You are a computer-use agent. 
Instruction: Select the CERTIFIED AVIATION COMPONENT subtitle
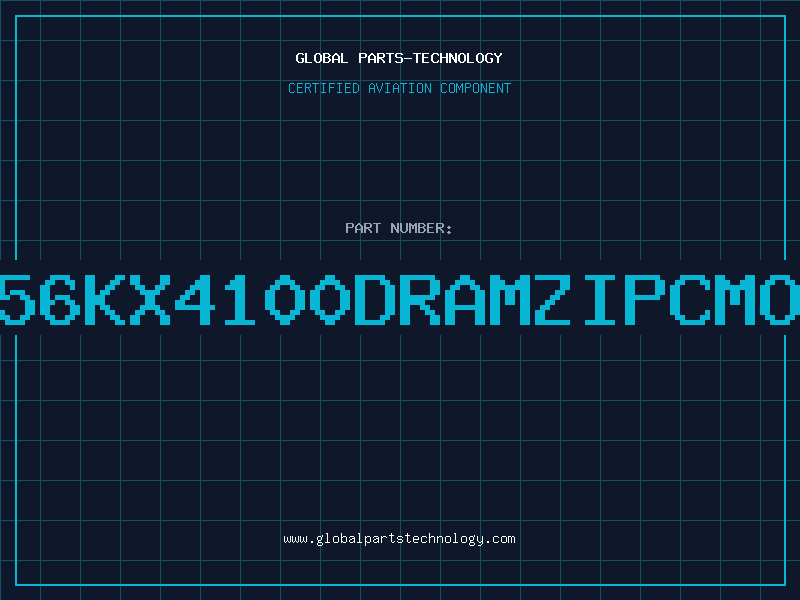(399, 88)
